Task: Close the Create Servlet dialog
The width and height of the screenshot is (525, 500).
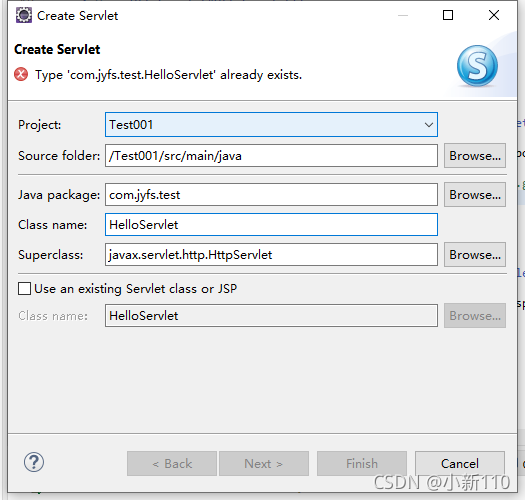Action: (x=494, y=15)
